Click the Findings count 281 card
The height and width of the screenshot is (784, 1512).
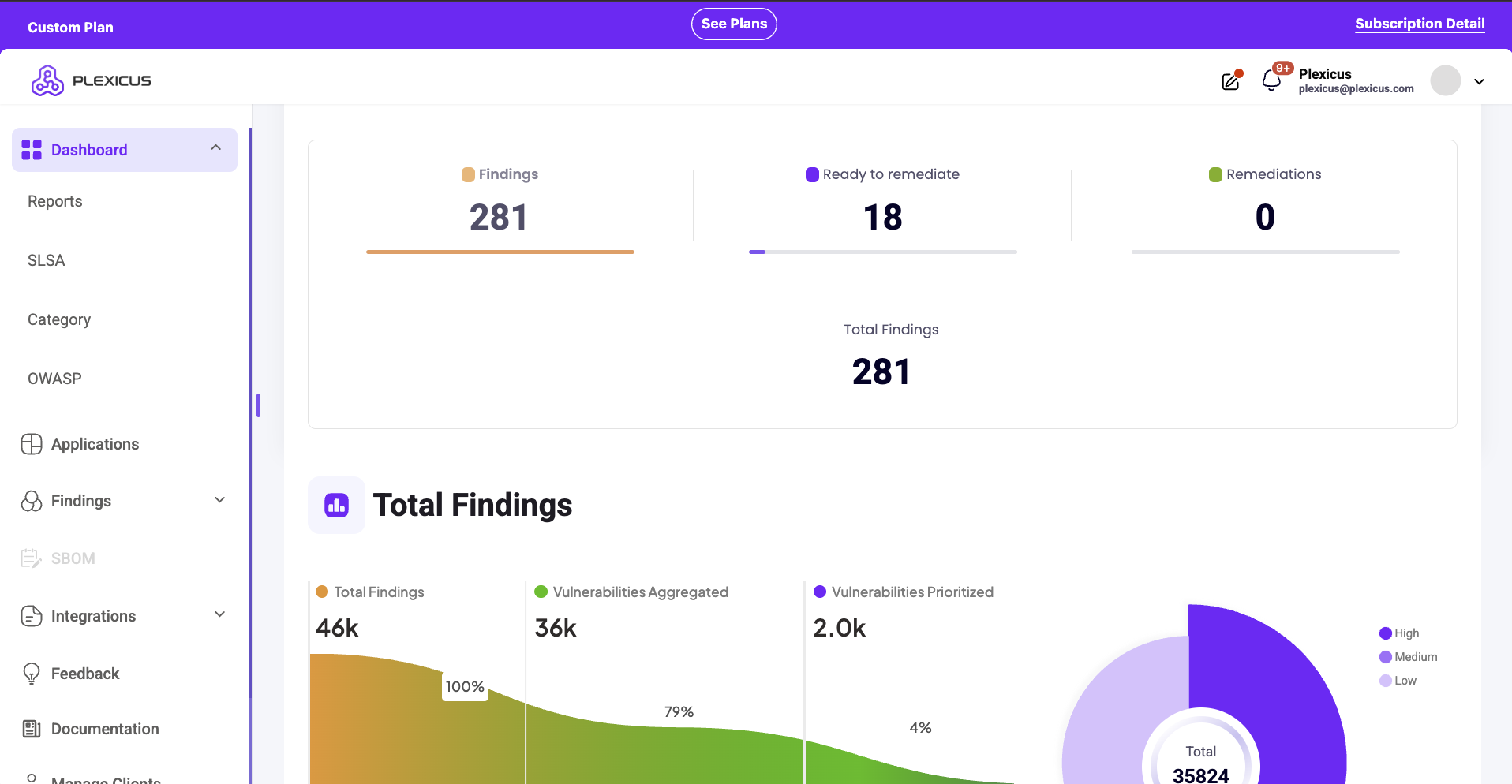[x=499, y=218]
